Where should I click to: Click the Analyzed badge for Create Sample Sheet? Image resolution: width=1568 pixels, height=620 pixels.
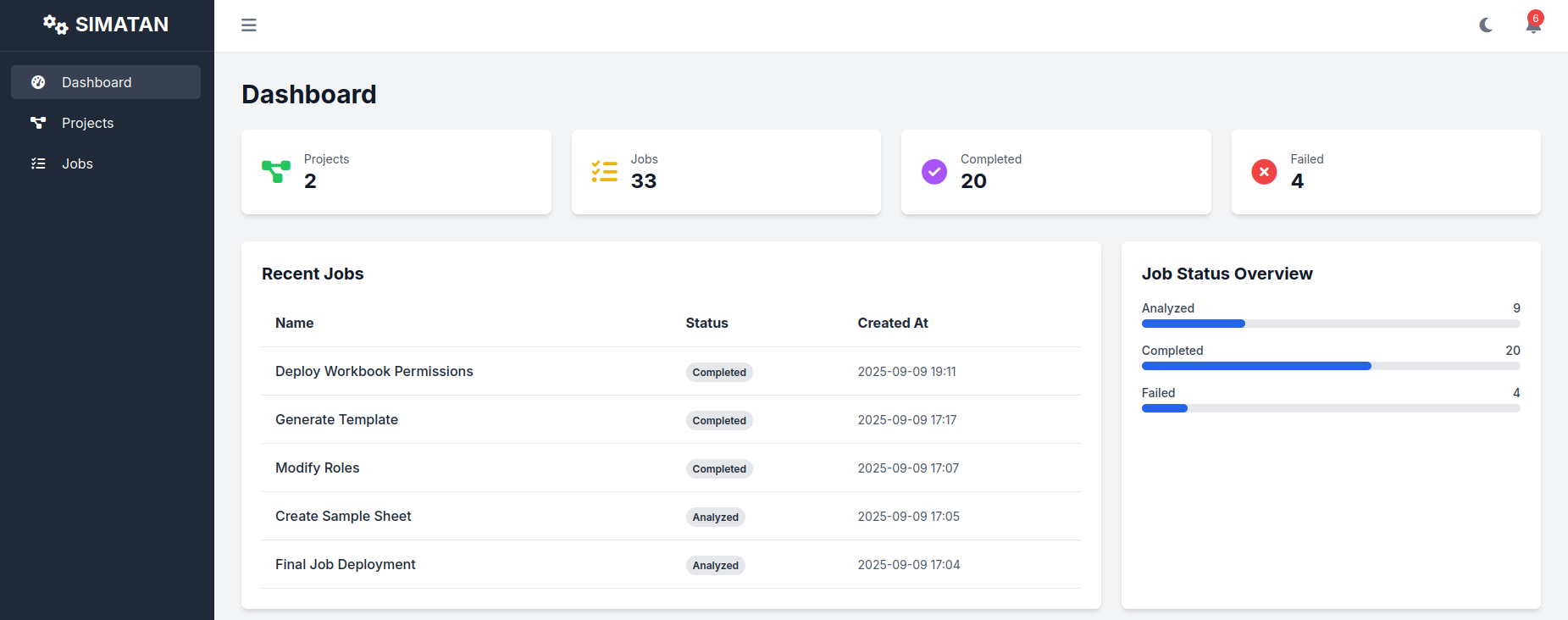tap(716, 517)
